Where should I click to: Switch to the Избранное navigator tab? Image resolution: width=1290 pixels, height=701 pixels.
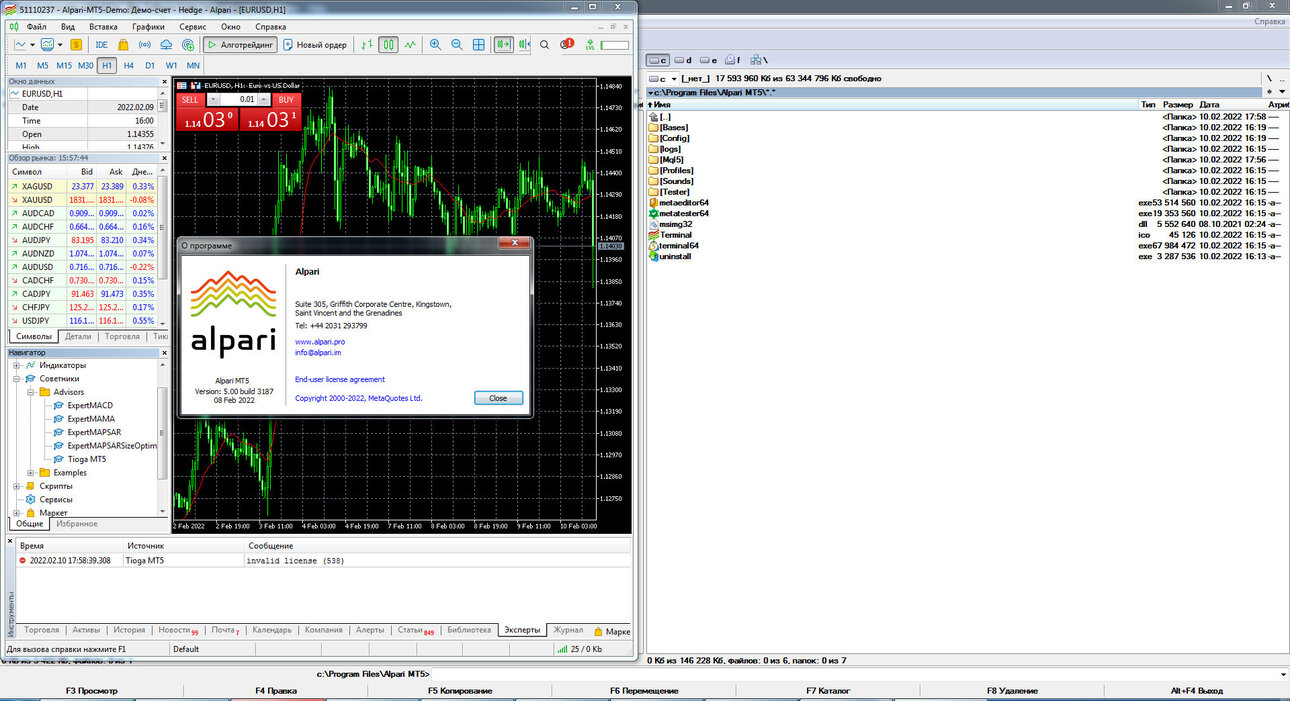77,524
